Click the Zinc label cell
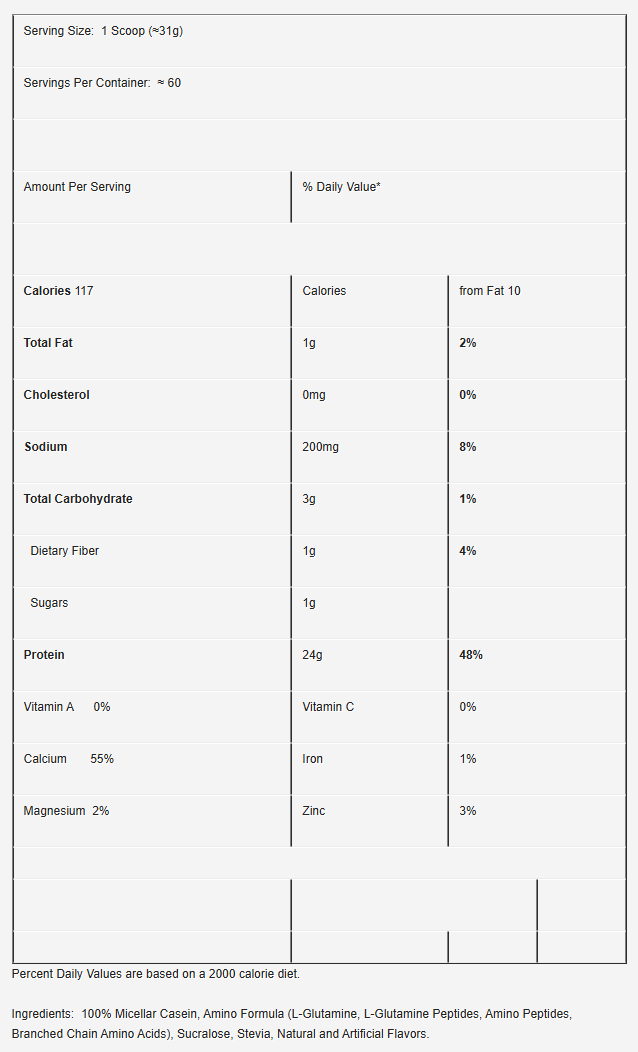Image resolution: width=638 pixels, height=1052 pixels. click(370, 821)
